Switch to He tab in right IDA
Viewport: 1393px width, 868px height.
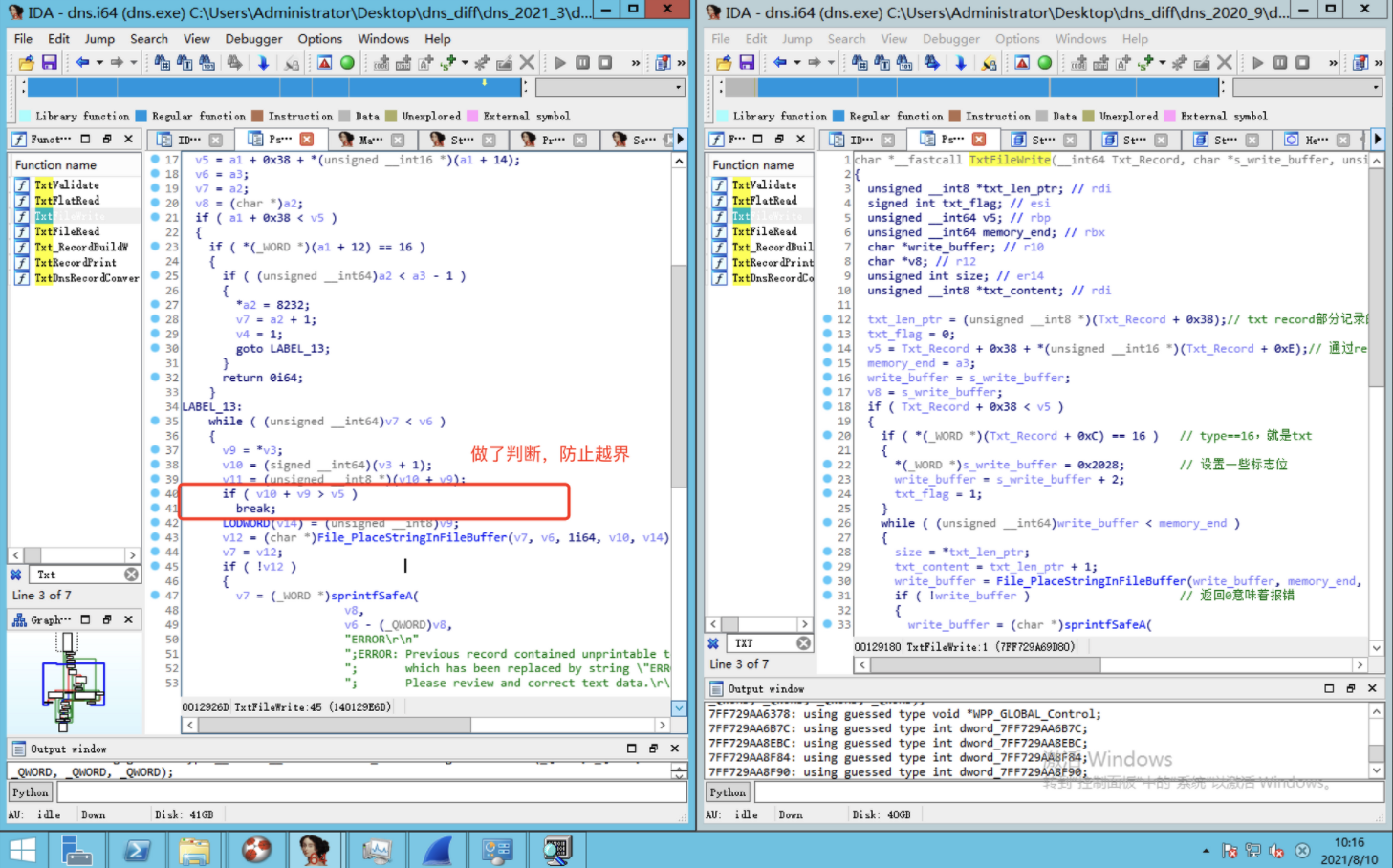click(x=1317, y=140)
